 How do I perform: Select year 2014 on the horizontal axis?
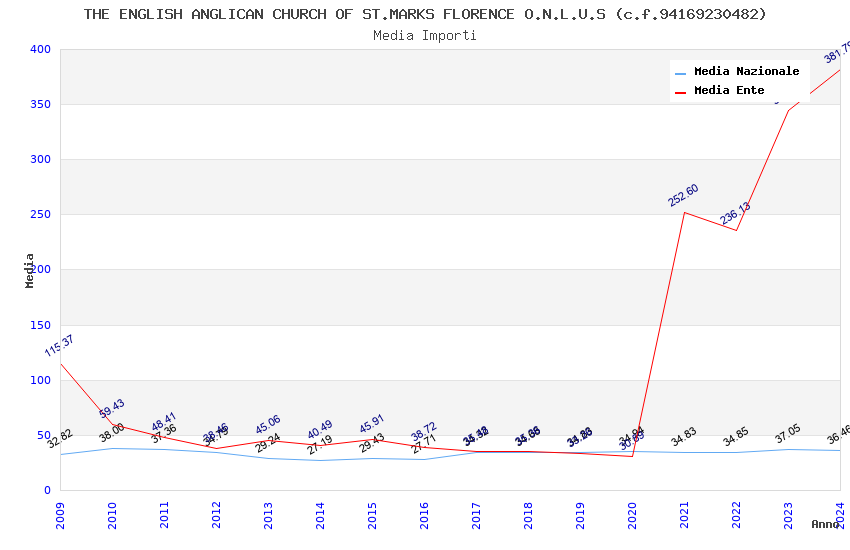[x=320, y=515]
